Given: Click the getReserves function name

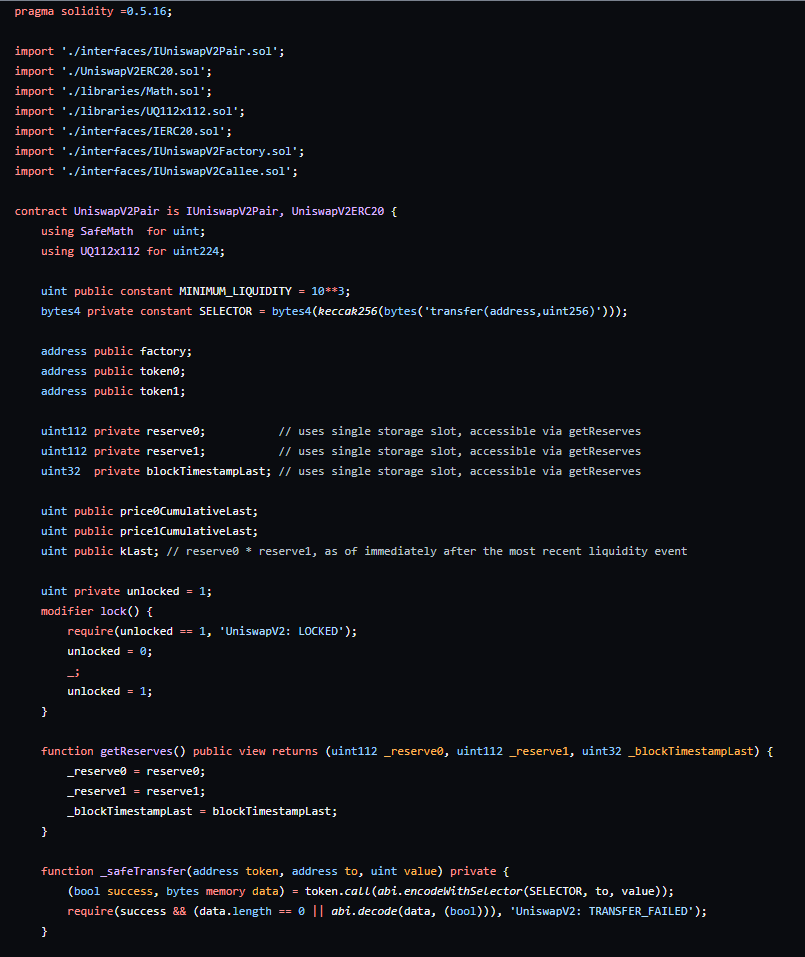Looking at the screenshot, I should (137, 751).
